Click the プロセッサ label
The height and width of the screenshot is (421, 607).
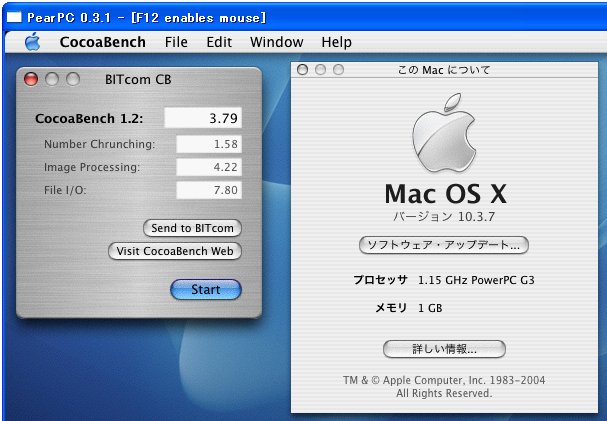(x=381, y=280)
